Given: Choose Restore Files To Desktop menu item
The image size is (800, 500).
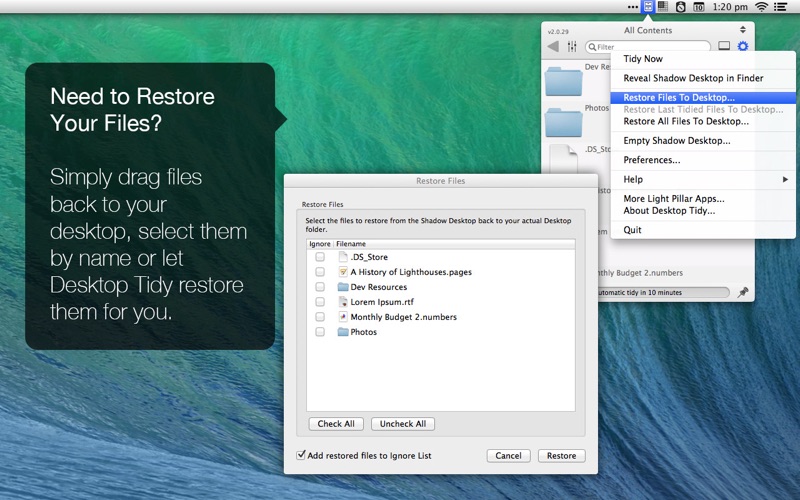Looking at the screenshot, I should [x=703, y=97].
